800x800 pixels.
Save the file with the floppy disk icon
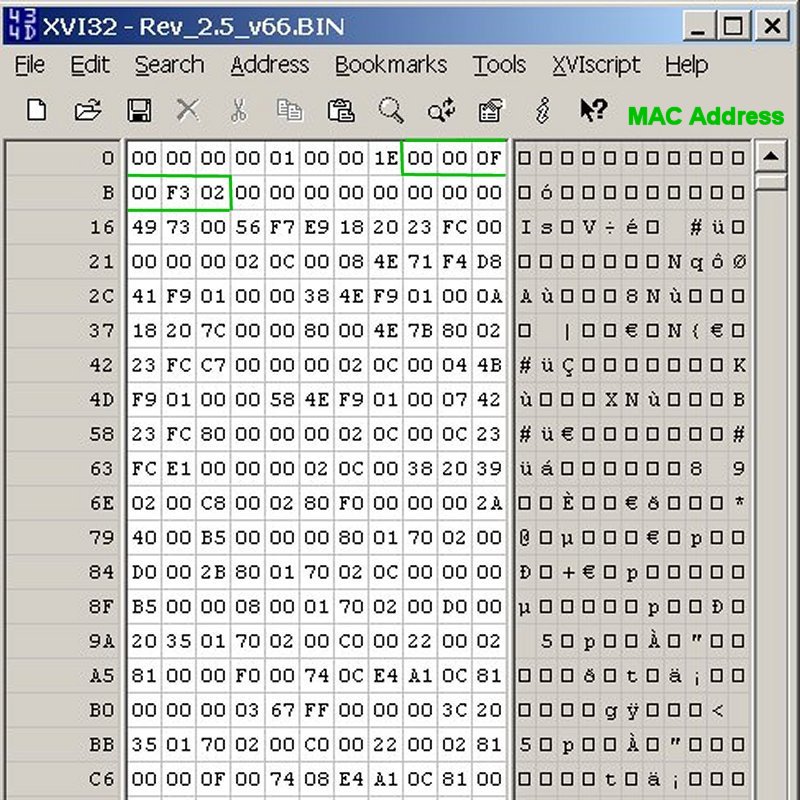[138, 110]
